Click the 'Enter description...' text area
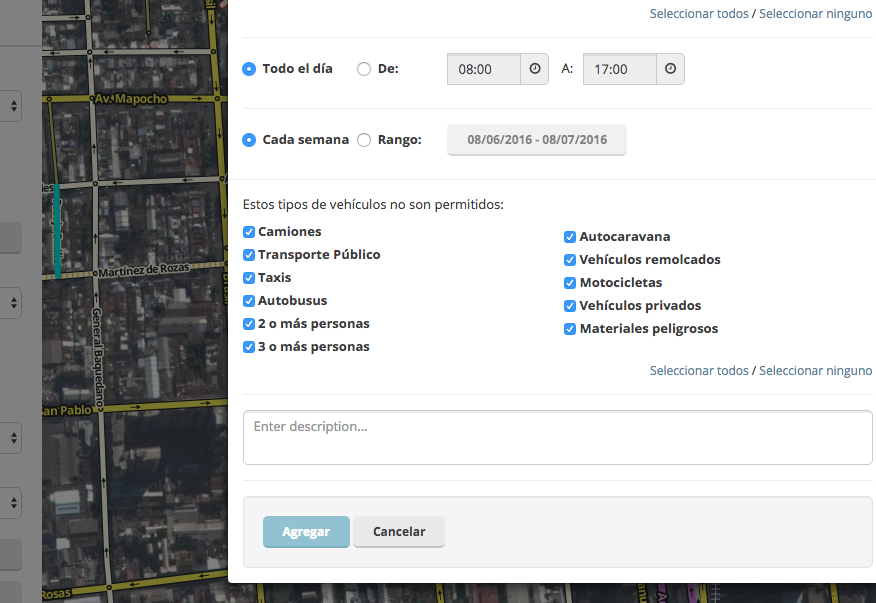The width and height of the screenshot is (876, 603). tap(557, 438)
